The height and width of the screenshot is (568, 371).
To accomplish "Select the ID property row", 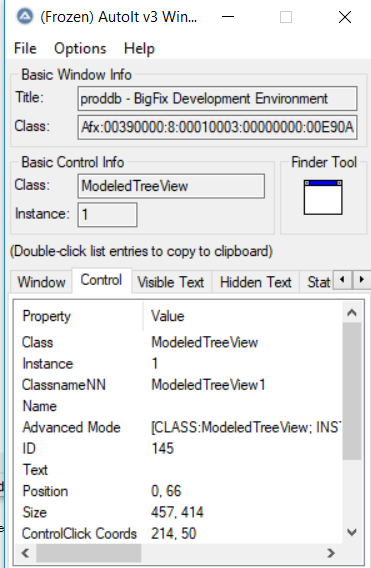I will pyautogui.click(x=178, y=448).
